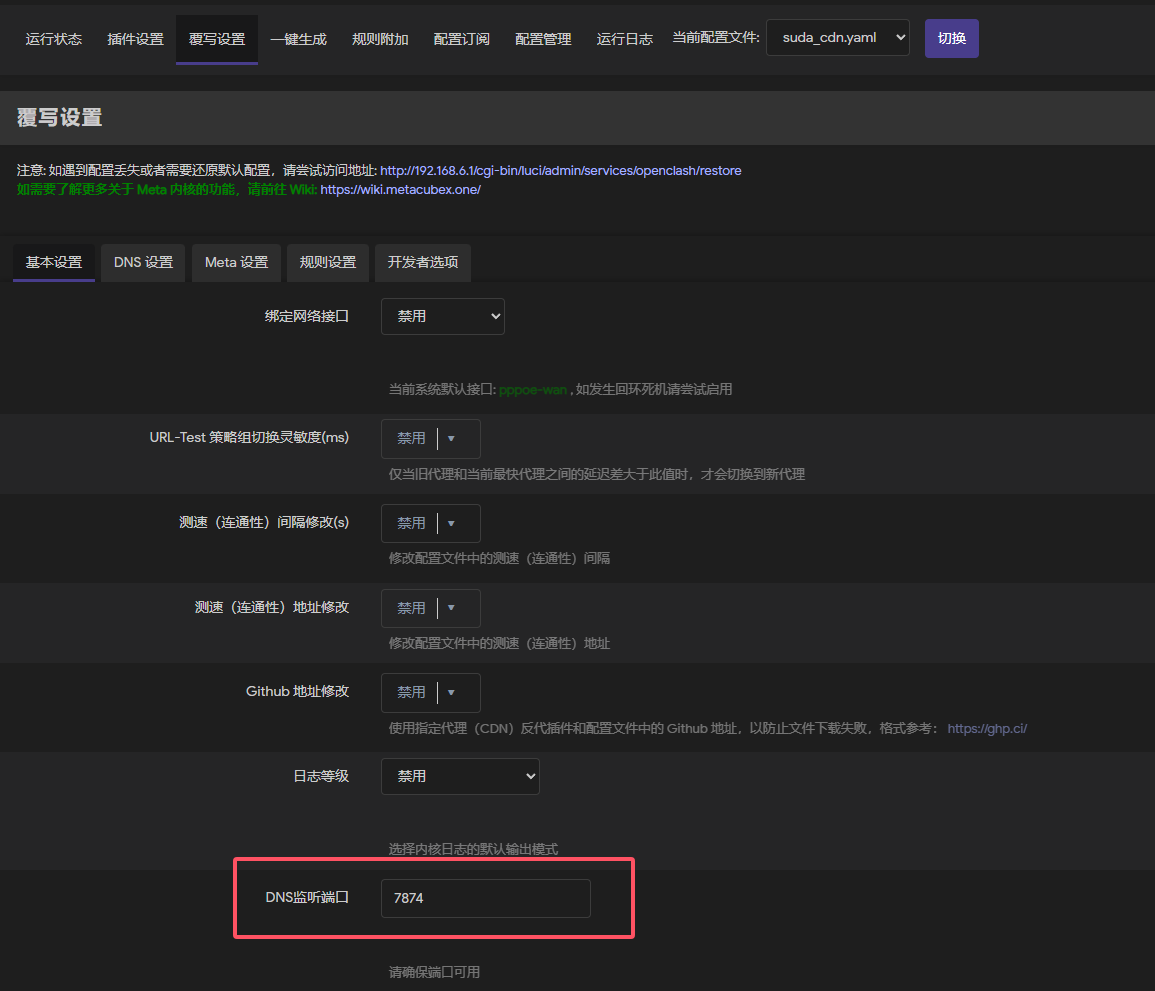Expand the suda_cdn.yaml config file dropdown

(837, 38)
